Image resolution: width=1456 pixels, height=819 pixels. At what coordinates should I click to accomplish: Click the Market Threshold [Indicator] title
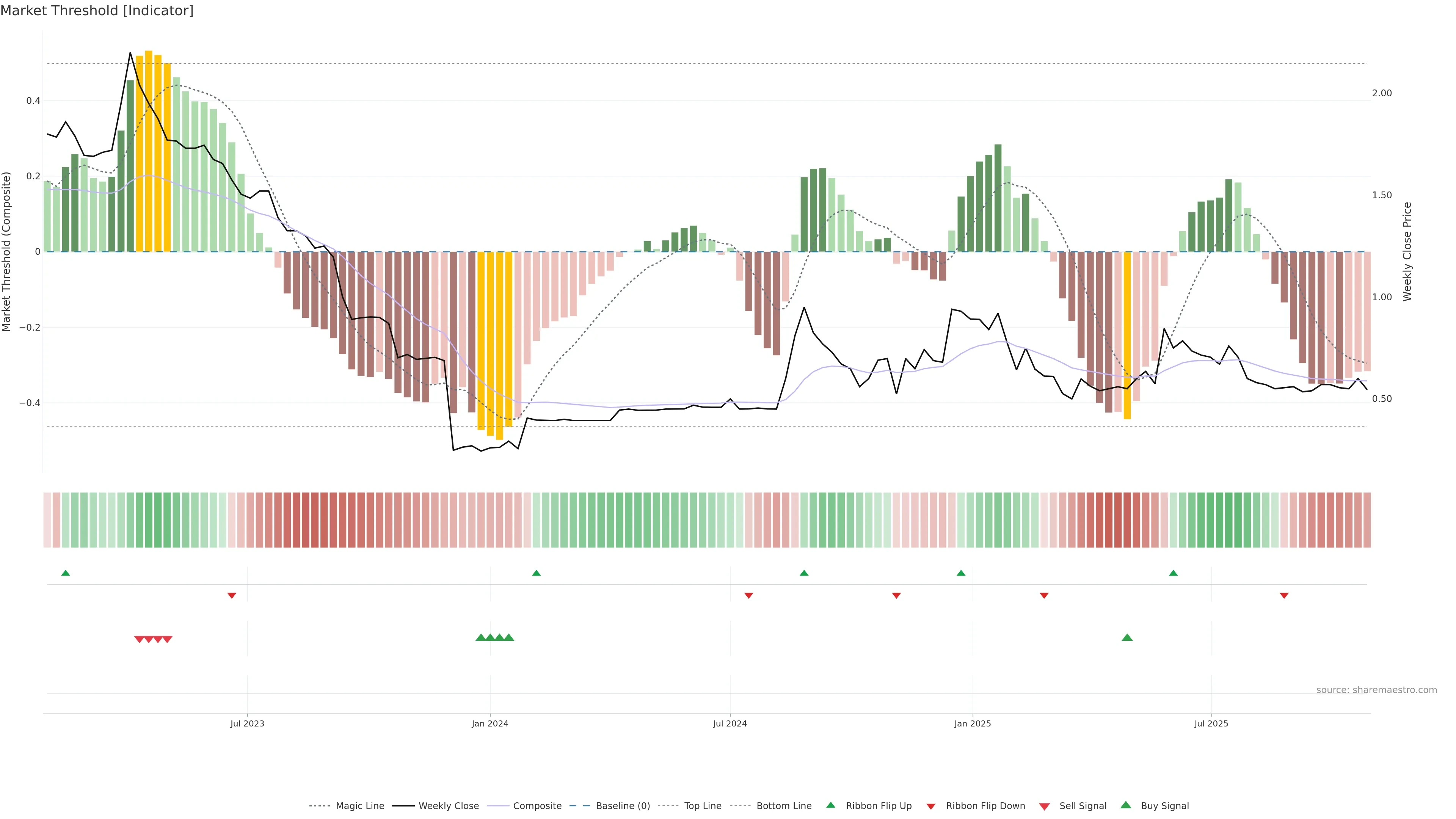click(x=97, y=11)
